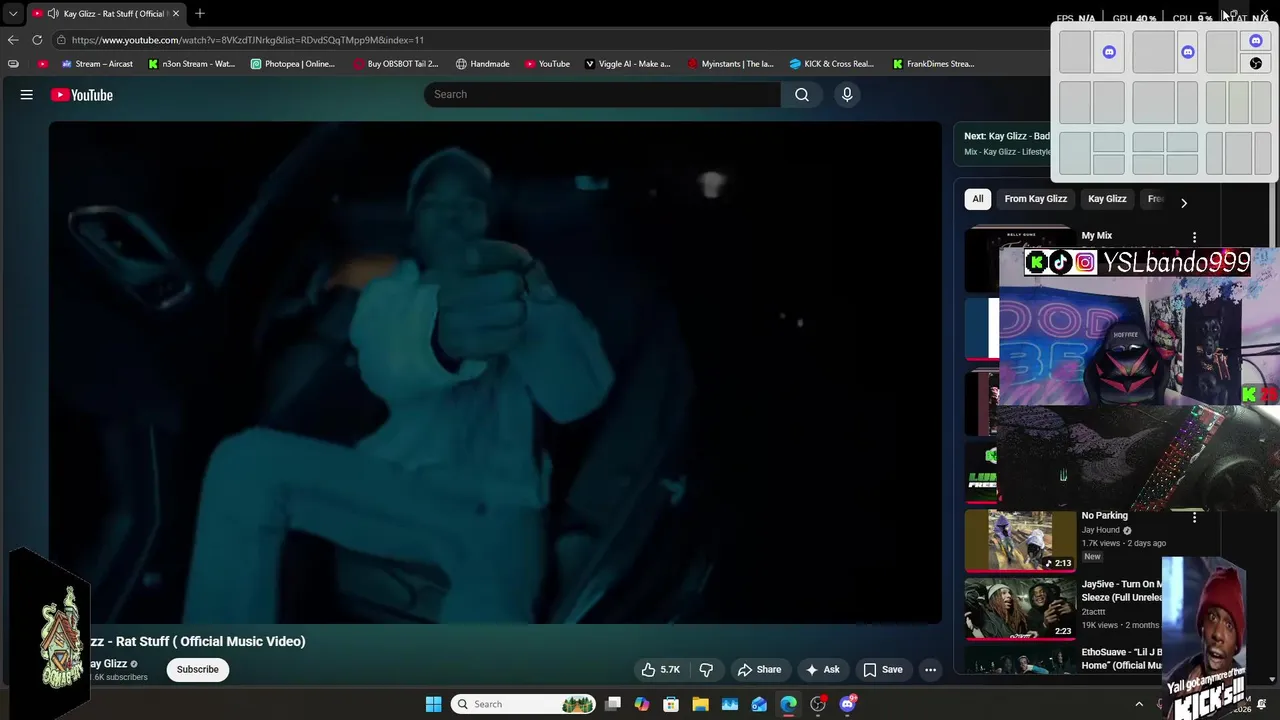
Task: Visit the Jay Hound channel
Action: [1100, 530]
